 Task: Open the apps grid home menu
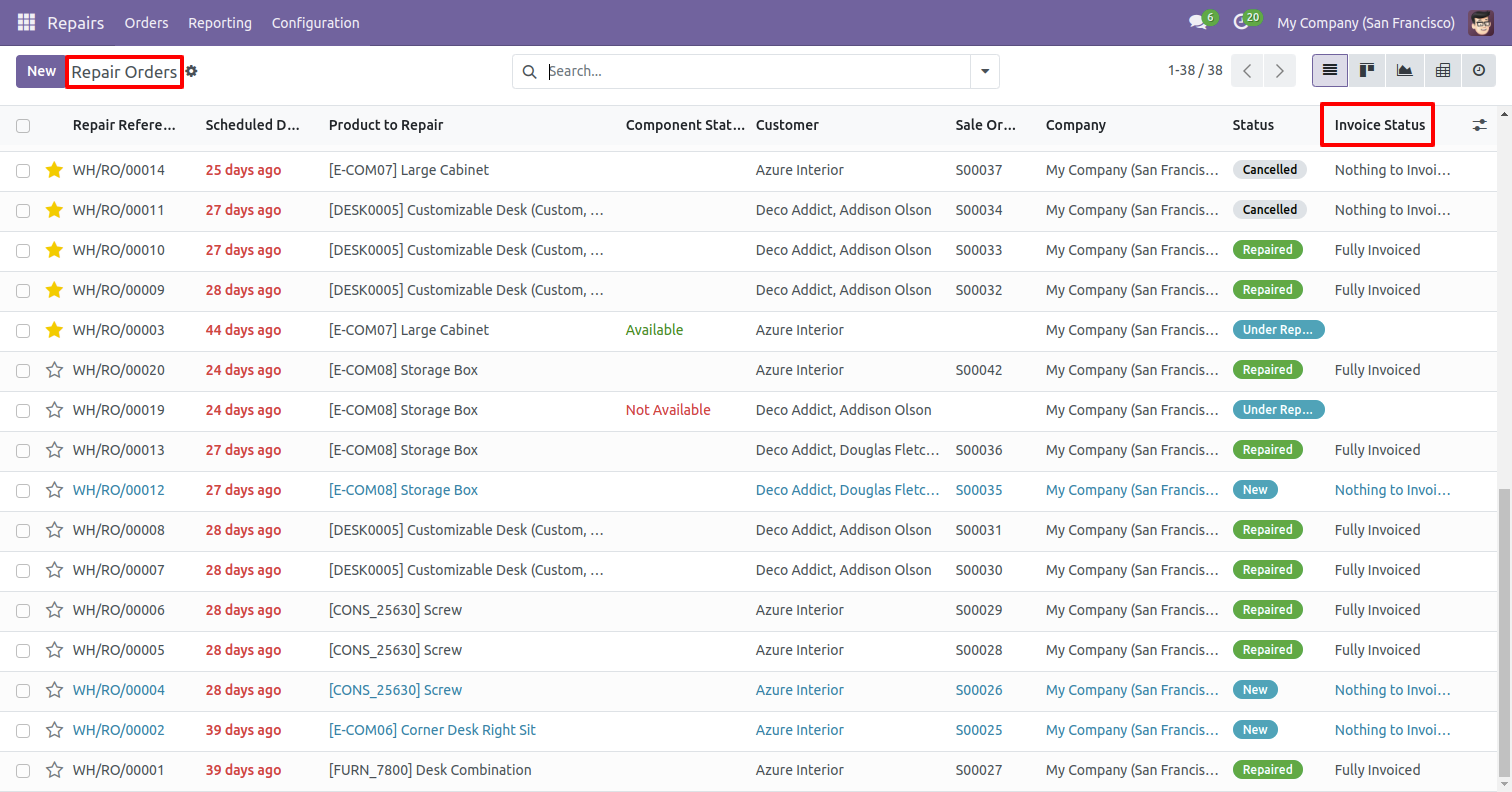(26, 22)
